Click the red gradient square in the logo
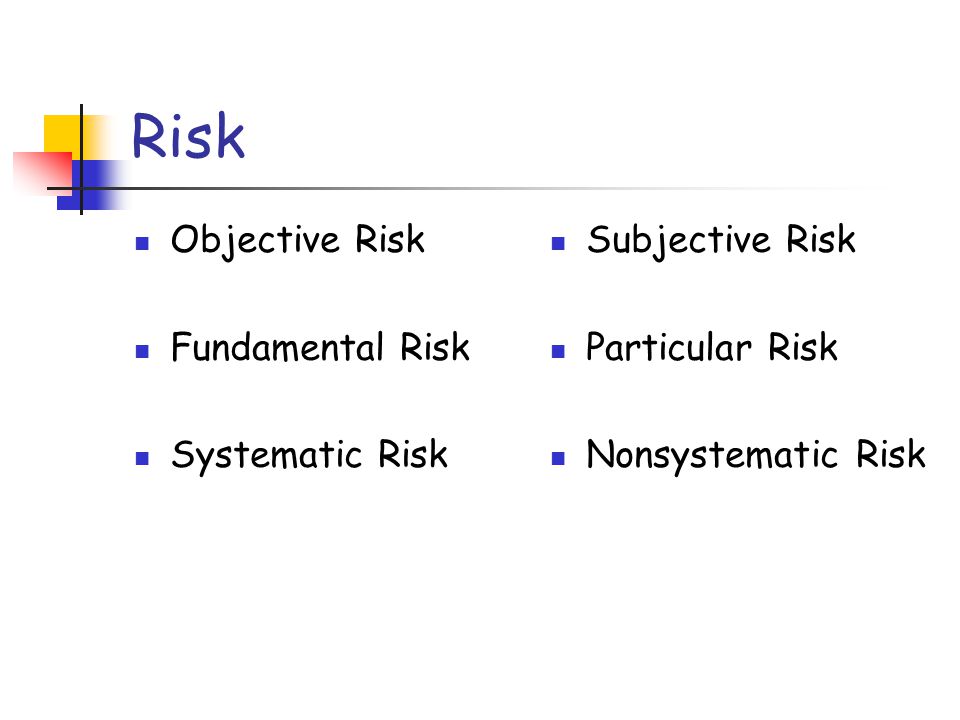This screenshot has width=960, height=720. pos(42,174)
